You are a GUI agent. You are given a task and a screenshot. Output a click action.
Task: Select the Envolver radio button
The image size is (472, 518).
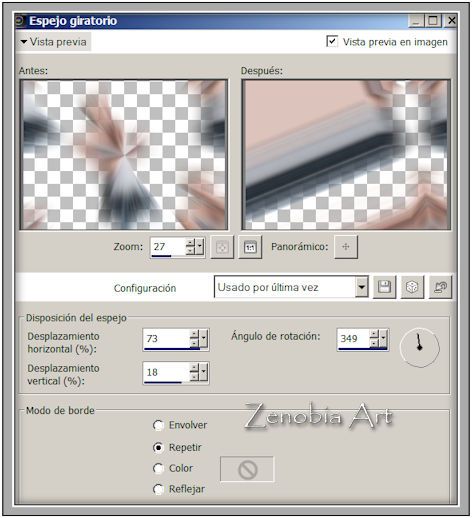tap(158, 425)
